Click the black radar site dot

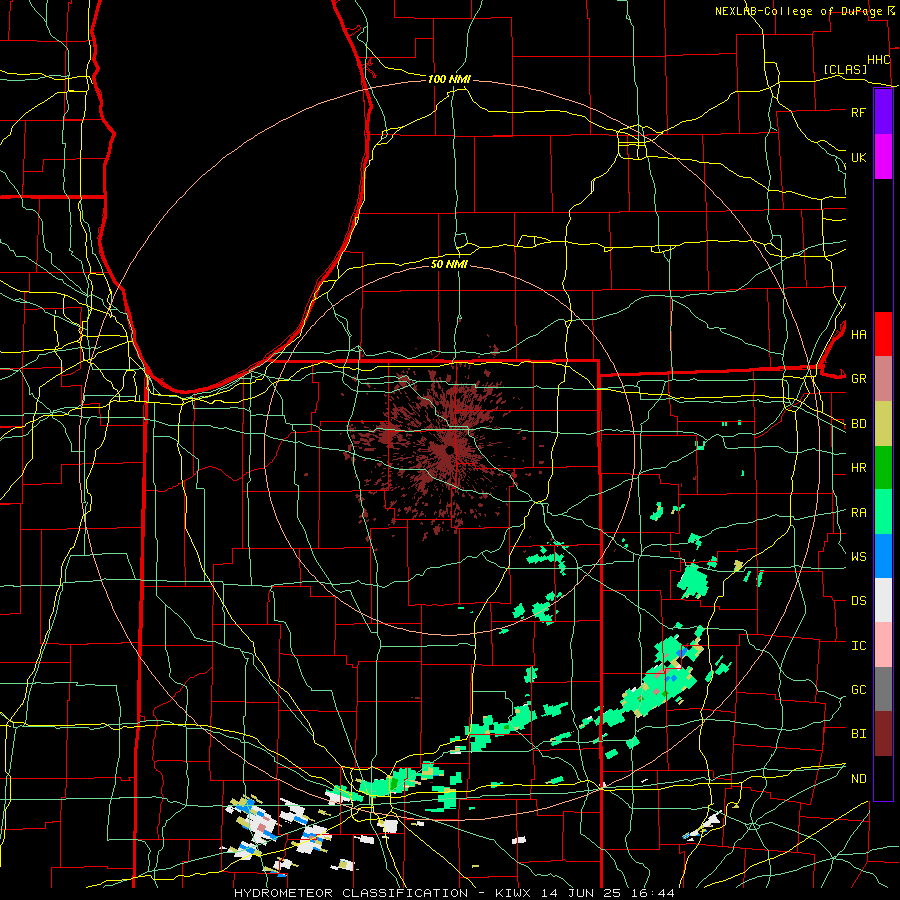tap(450, 450)
